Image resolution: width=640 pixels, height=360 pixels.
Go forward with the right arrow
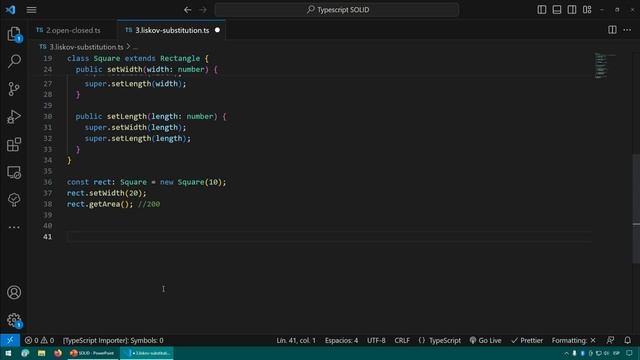coord(203,10)
